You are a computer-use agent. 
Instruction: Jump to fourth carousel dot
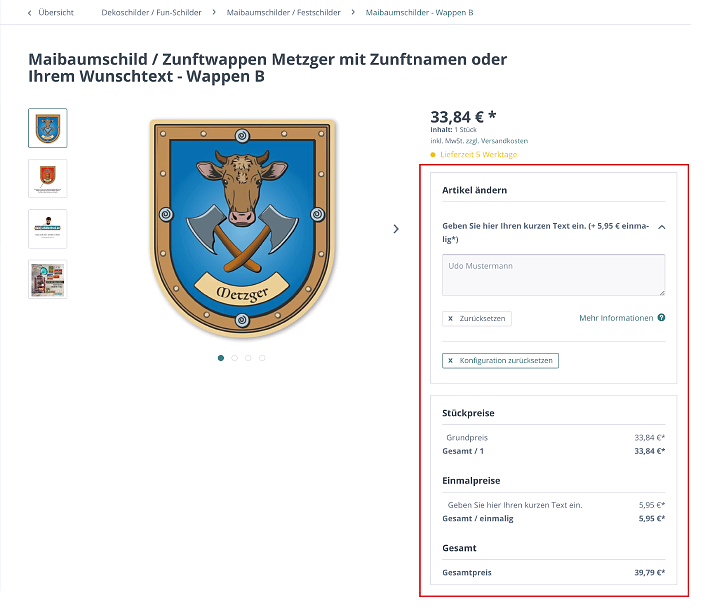coord(263,357)
